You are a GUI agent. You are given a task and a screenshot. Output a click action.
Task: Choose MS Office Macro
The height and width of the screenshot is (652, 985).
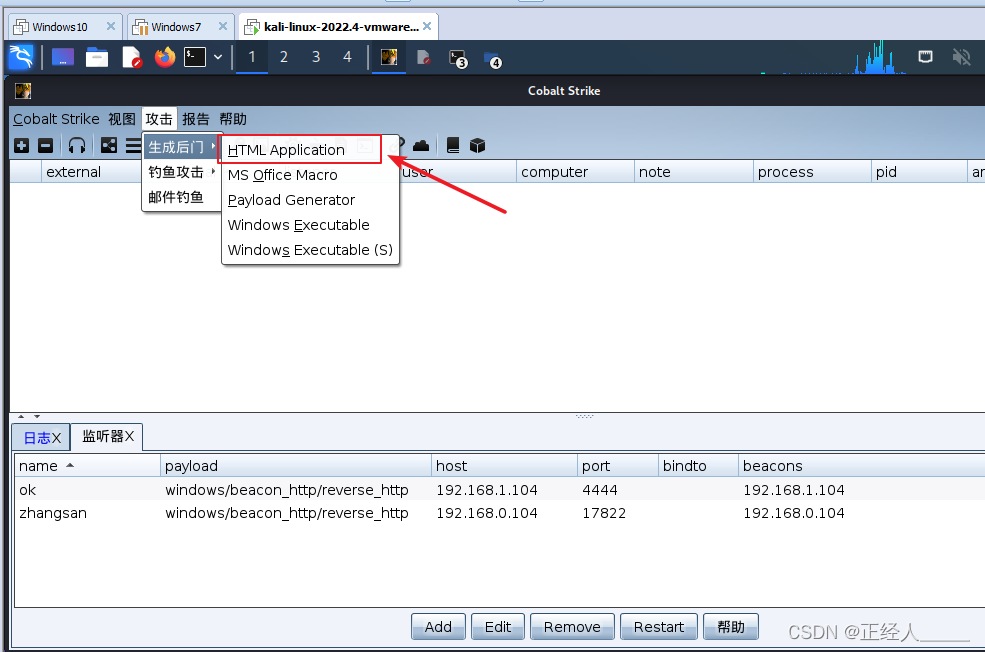[310, 175]
